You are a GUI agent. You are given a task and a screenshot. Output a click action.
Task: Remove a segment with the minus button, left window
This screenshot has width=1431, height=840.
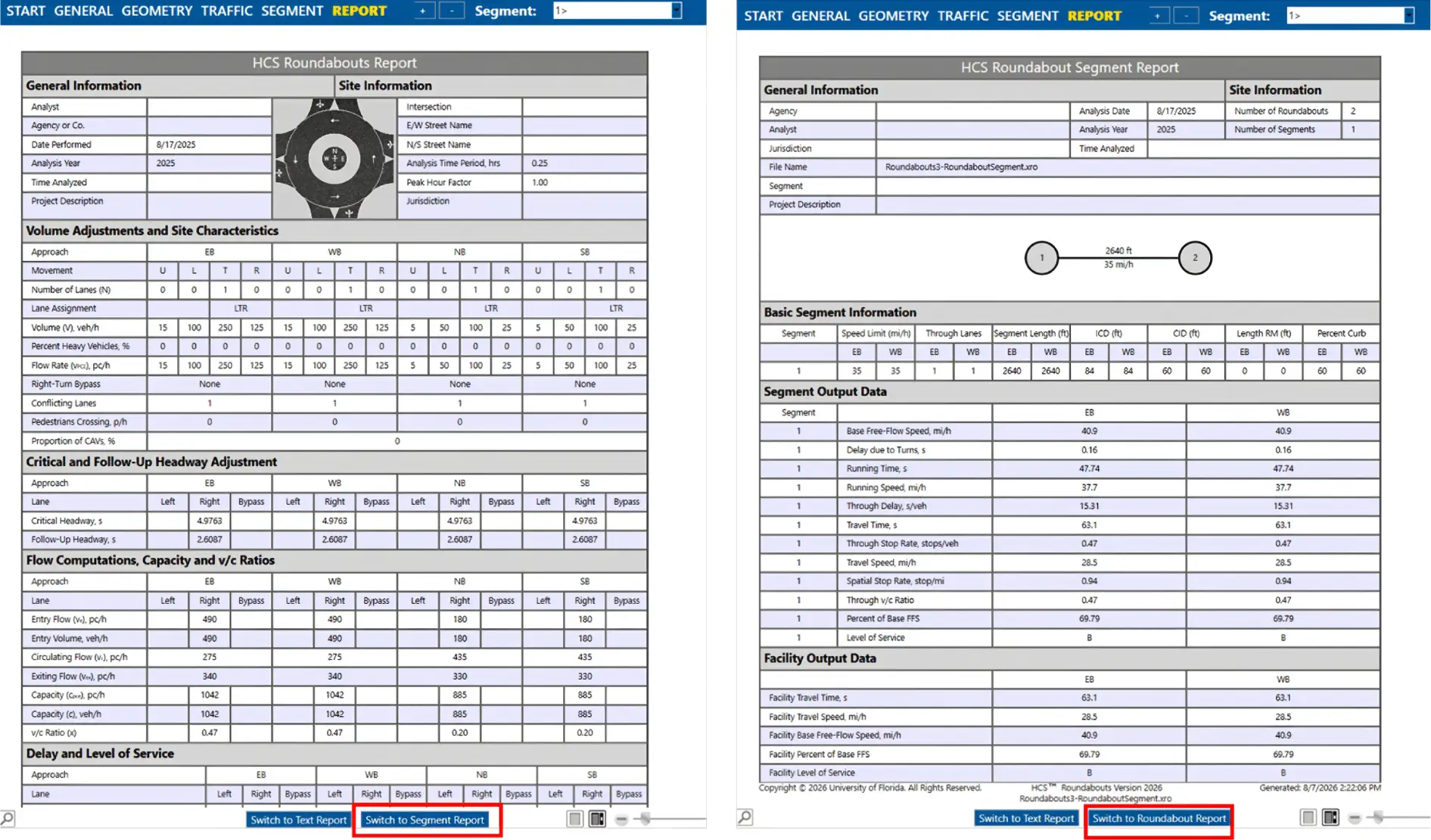[452, 11]
